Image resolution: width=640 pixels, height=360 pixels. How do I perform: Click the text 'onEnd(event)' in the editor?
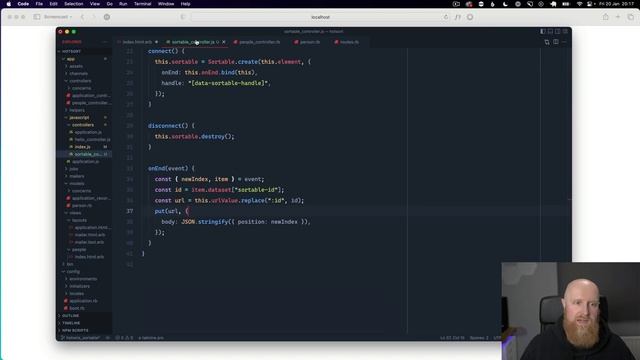coord(168,168)
